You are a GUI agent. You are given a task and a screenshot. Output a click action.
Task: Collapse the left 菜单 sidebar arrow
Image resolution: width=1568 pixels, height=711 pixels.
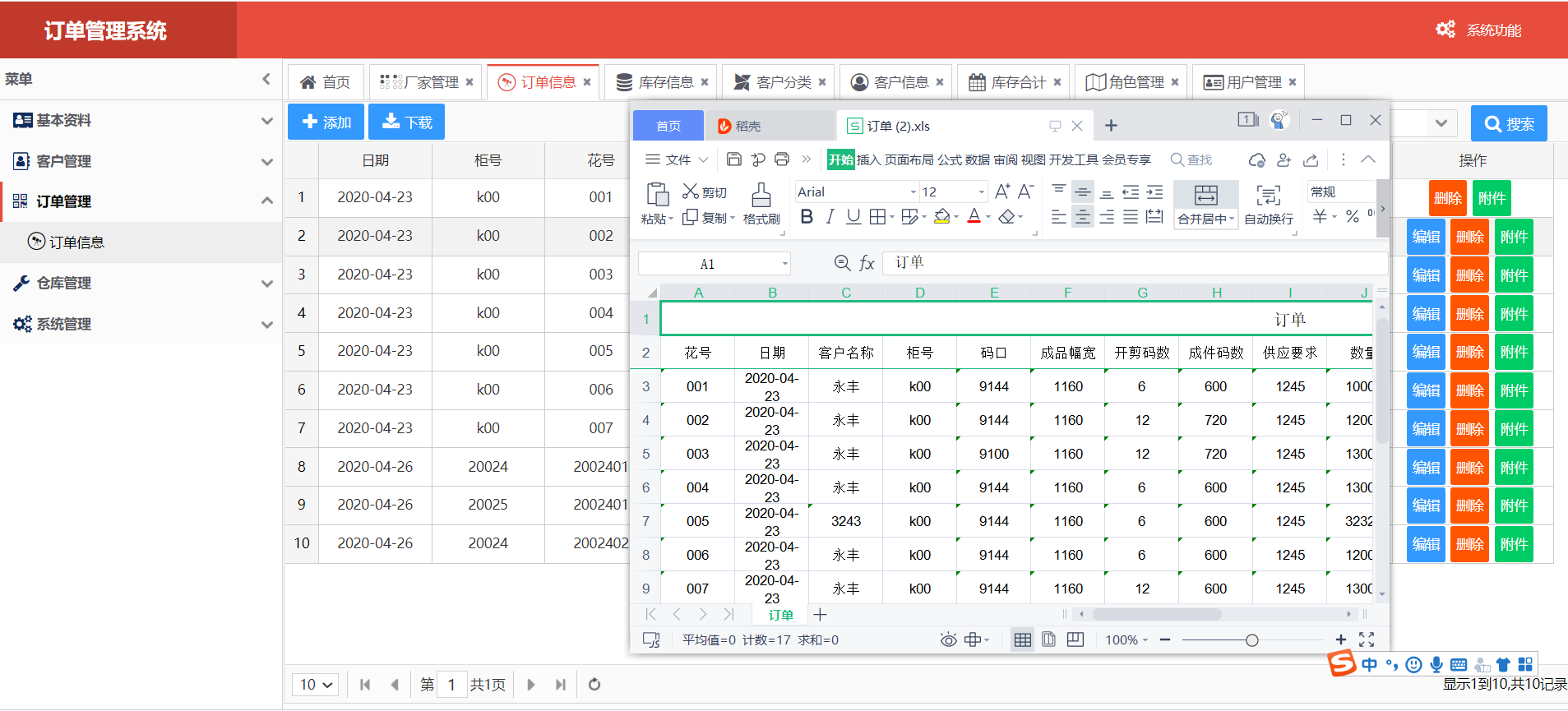point(266,79)
